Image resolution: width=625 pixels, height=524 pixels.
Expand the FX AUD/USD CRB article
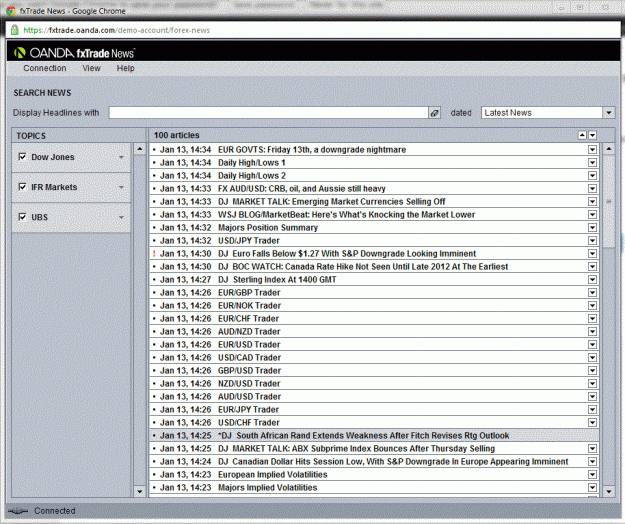coord(592,188)
